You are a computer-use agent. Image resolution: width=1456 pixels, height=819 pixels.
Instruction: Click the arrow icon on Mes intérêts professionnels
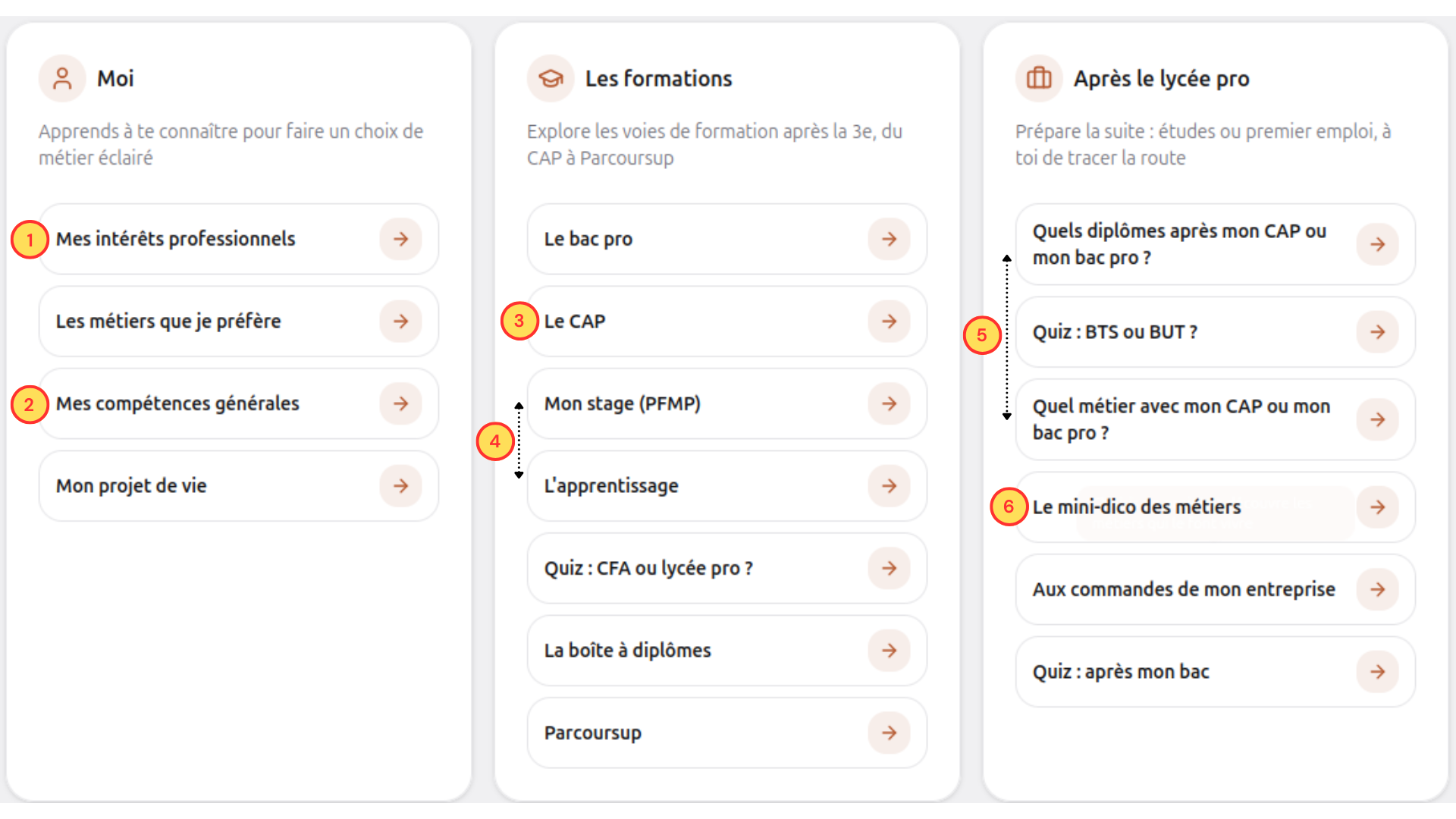(x=401, y=239)
